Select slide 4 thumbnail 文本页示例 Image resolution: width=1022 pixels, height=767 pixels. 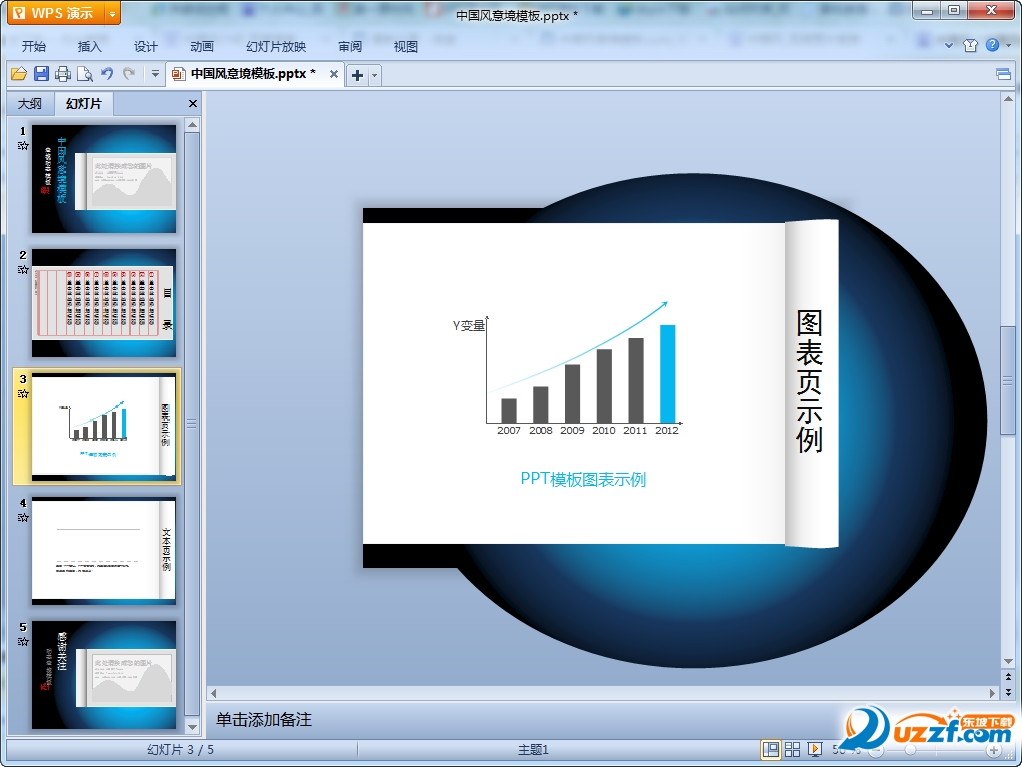tap(104, 551)
